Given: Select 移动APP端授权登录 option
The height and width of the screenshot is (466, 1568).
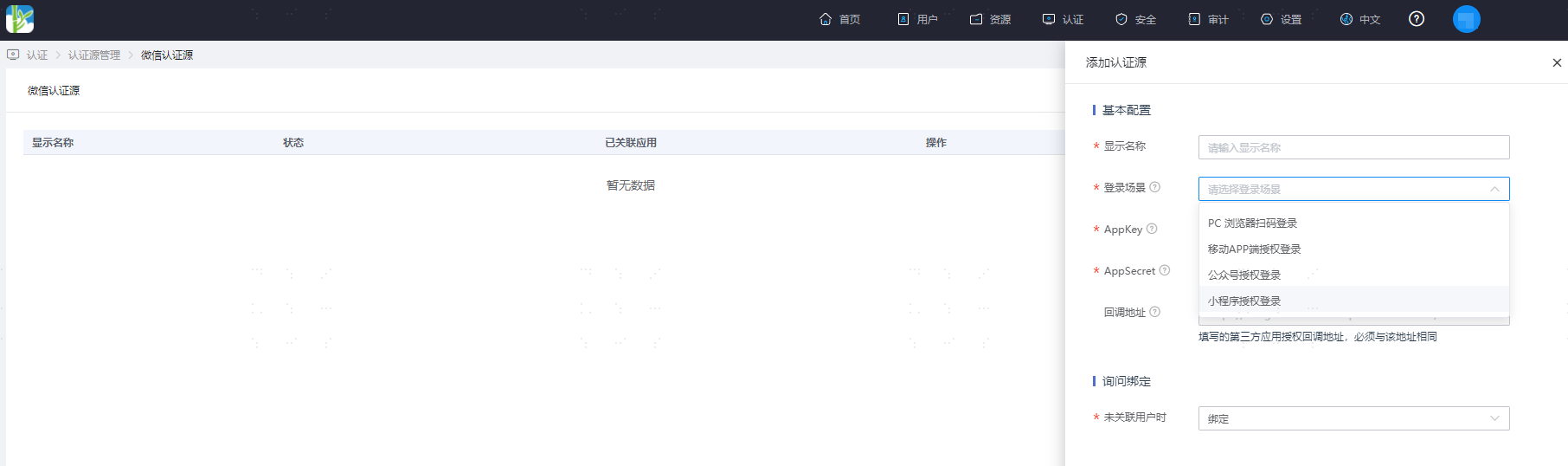Looking at the screenshot, I should 1353,249.
